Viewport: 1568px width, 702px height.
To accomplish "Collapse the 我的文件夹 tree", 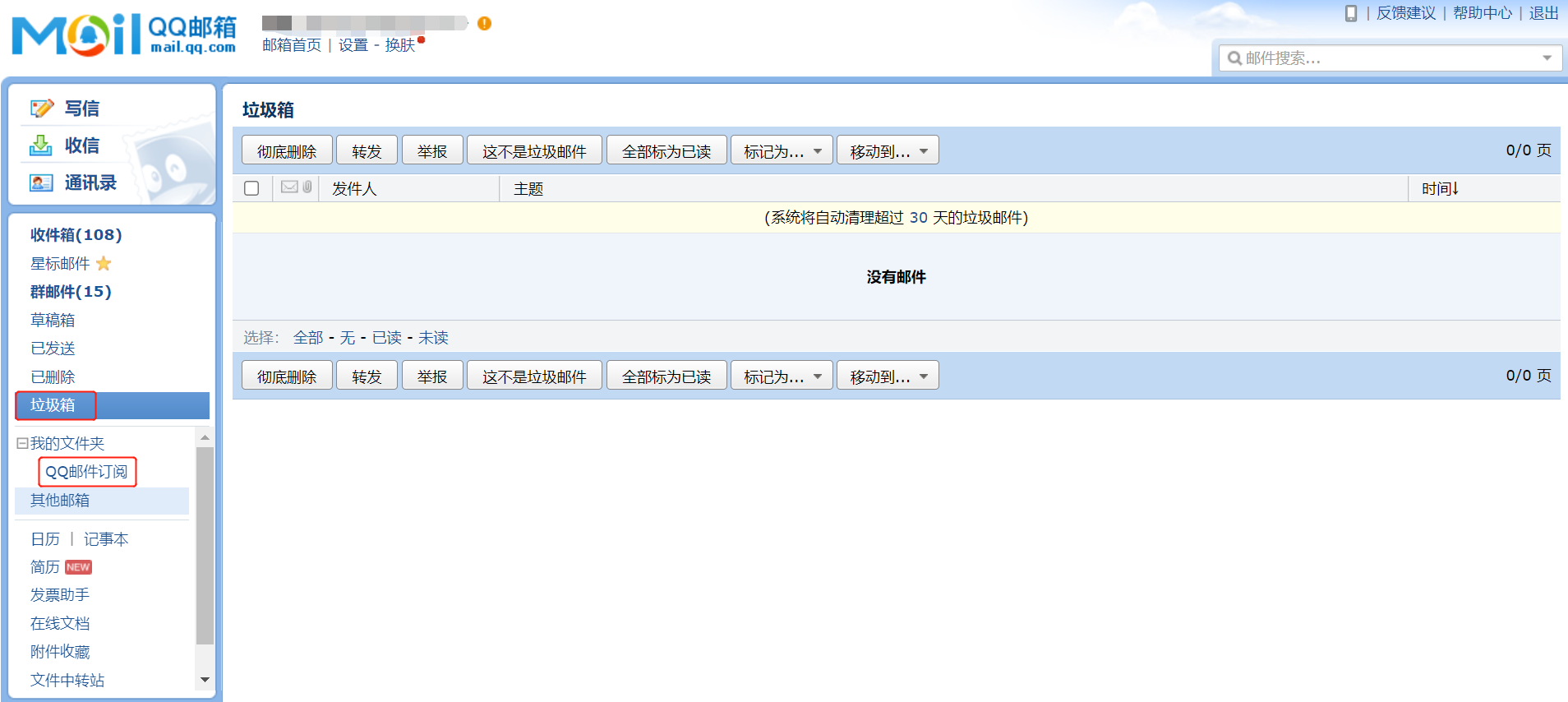I will pyautogui.click(x=22, y=444).
